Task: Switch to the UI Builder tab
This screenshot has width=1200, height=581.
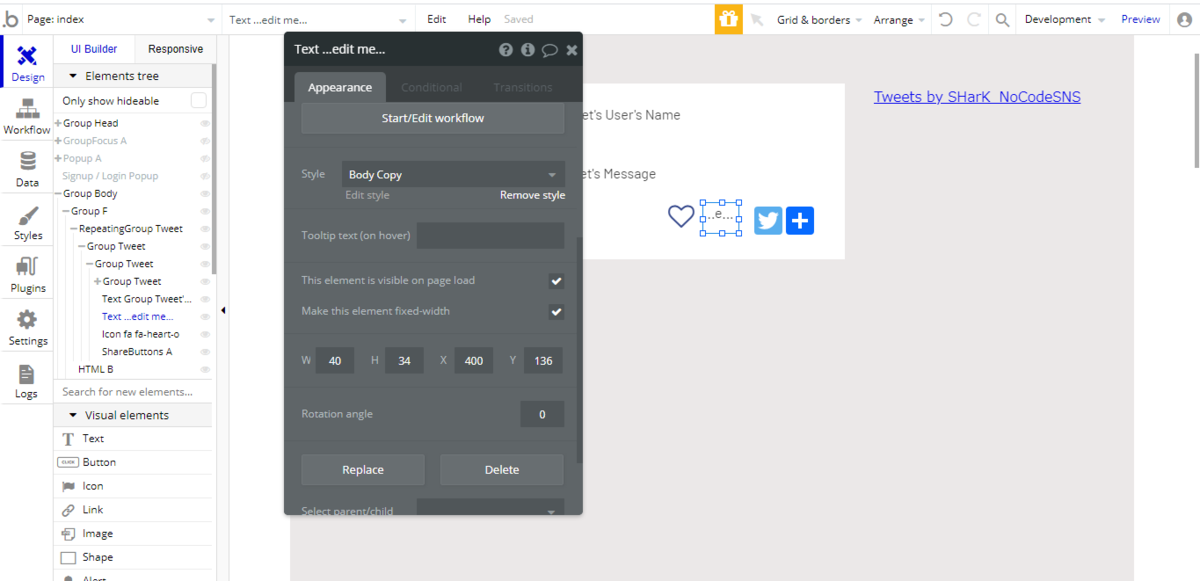Action: click(94, 49)
